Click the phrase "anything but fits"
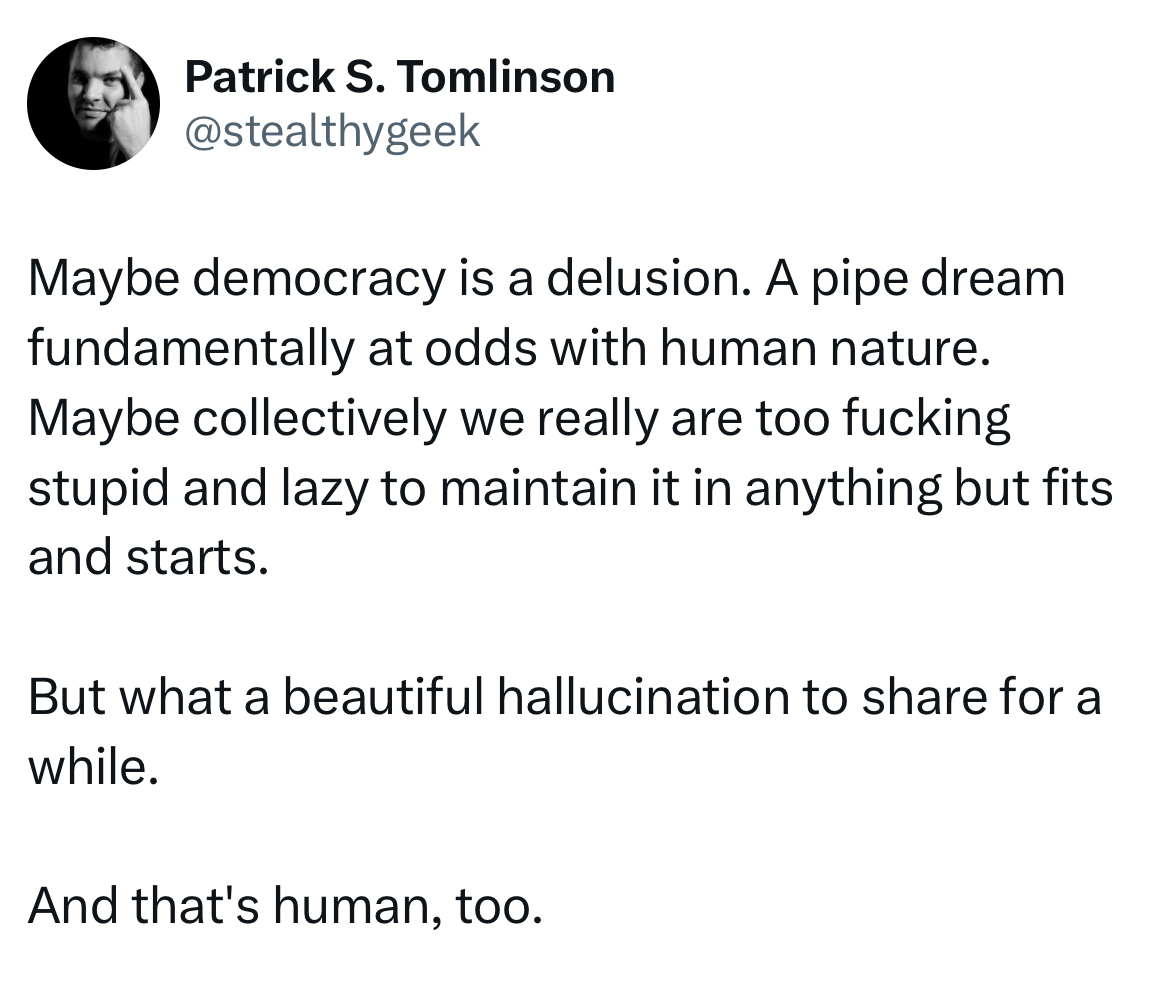 tap(929, 489)
